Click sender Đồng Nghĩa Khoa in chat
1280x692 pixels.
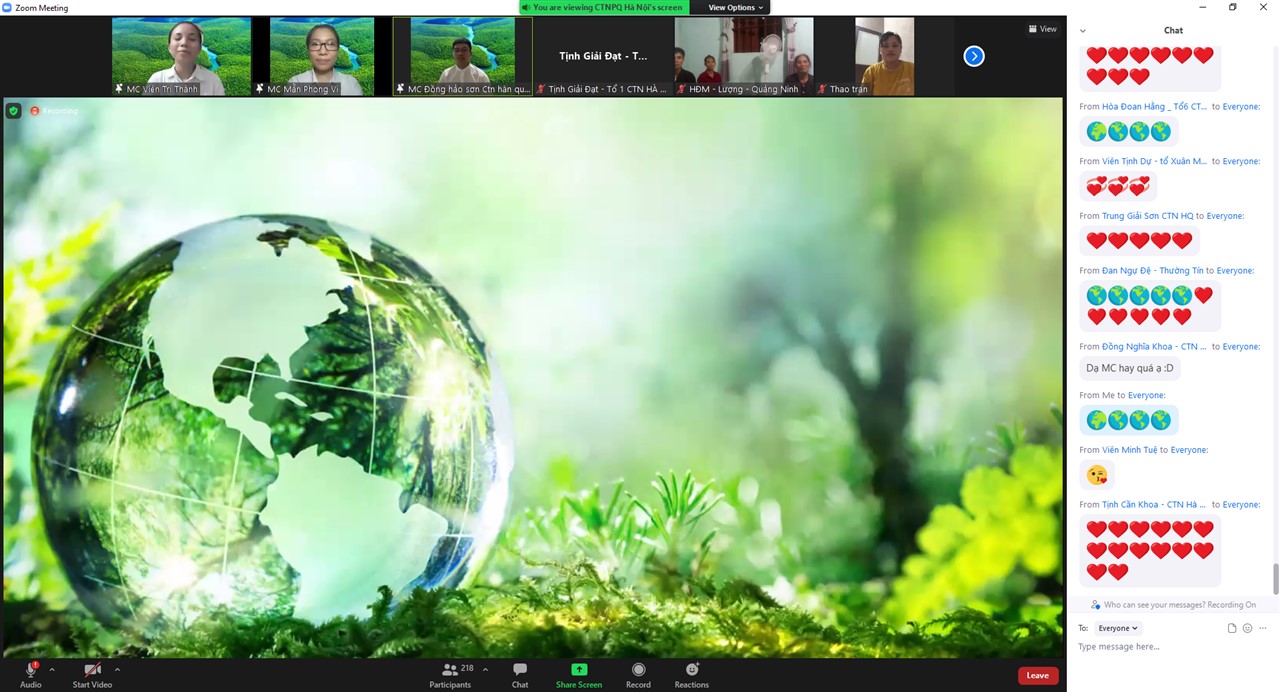click(1154, 346)
